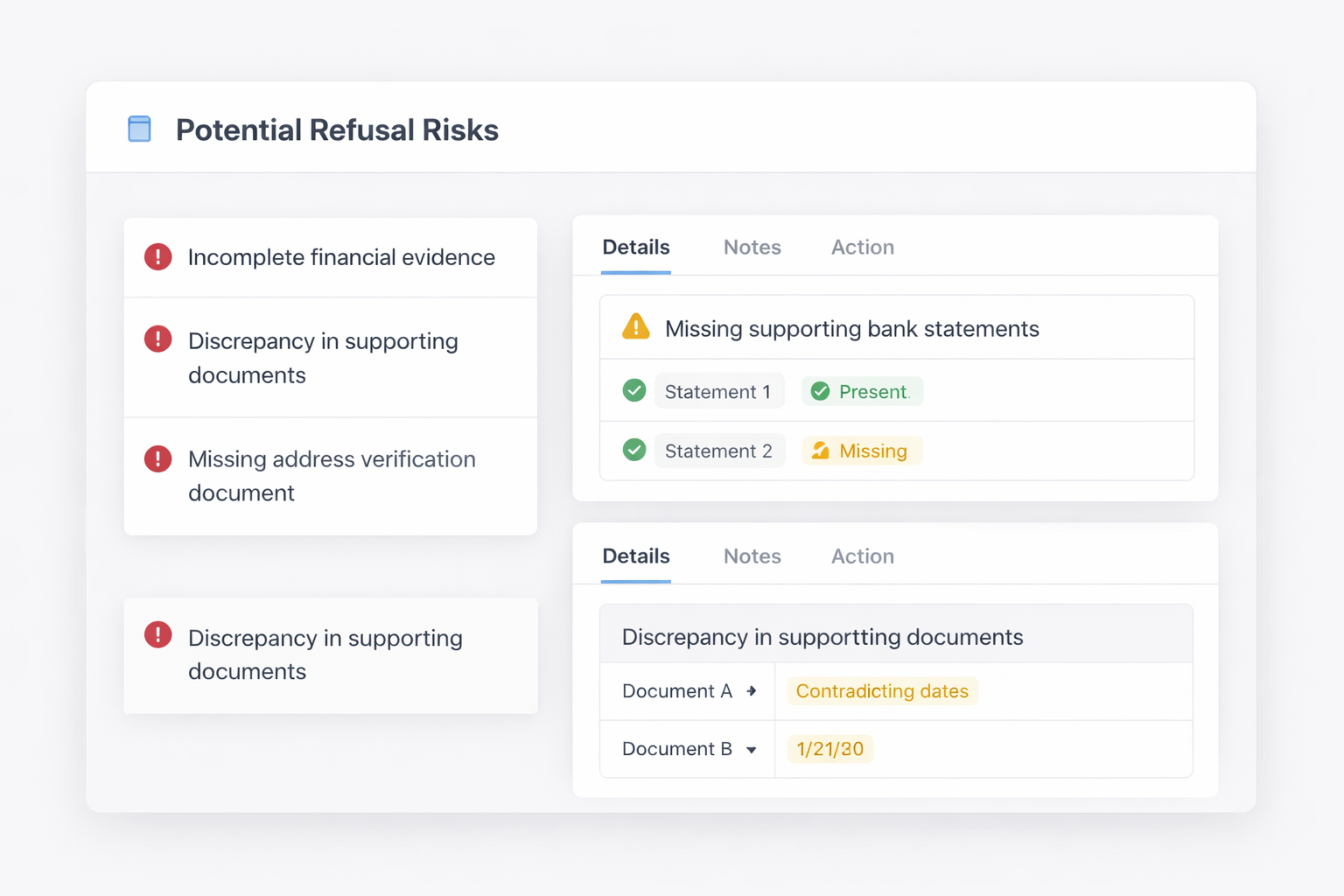Click the Contradicting dates badge
The height and width of the screenshot is (896, 1344).
(881, 690)
